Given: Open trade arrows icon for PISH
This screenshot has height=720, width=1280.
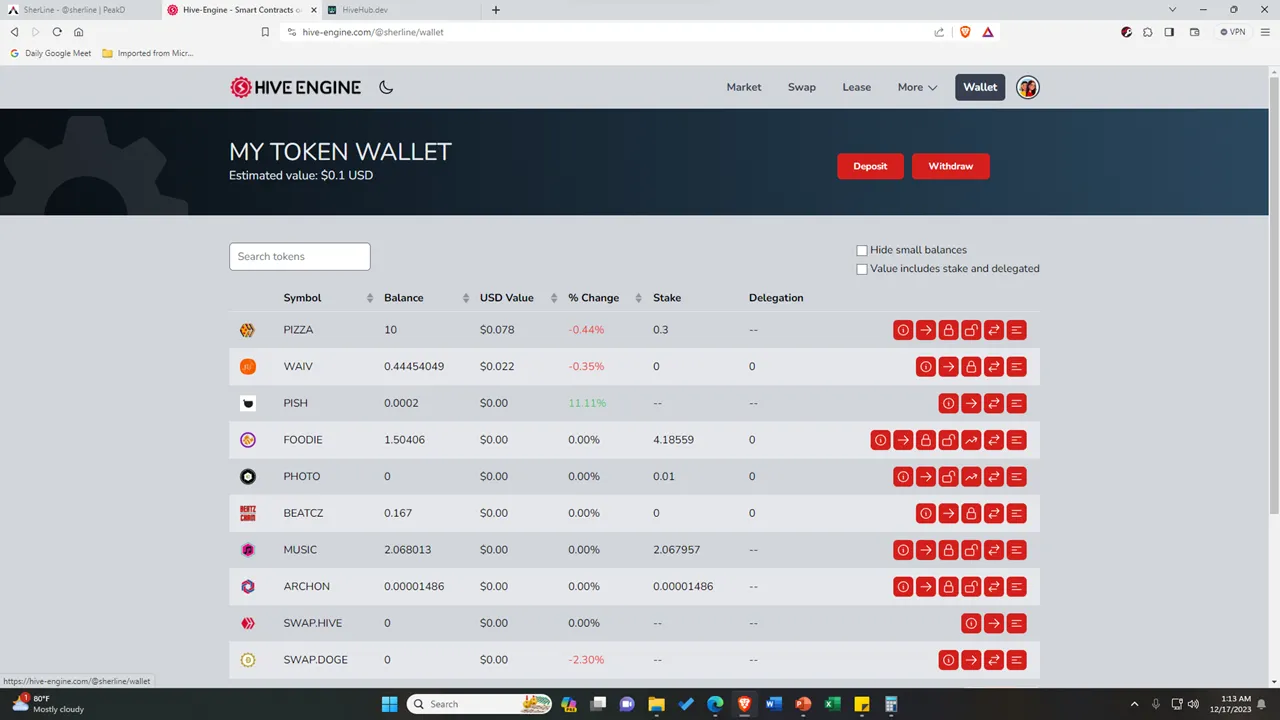Looking at the screenshot, I should (x=994, y=403).
